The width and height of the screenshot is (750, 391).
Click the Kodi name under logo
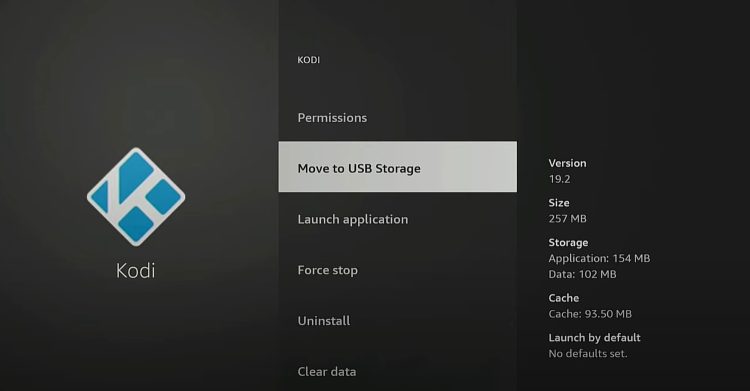[x=136, y=271]
